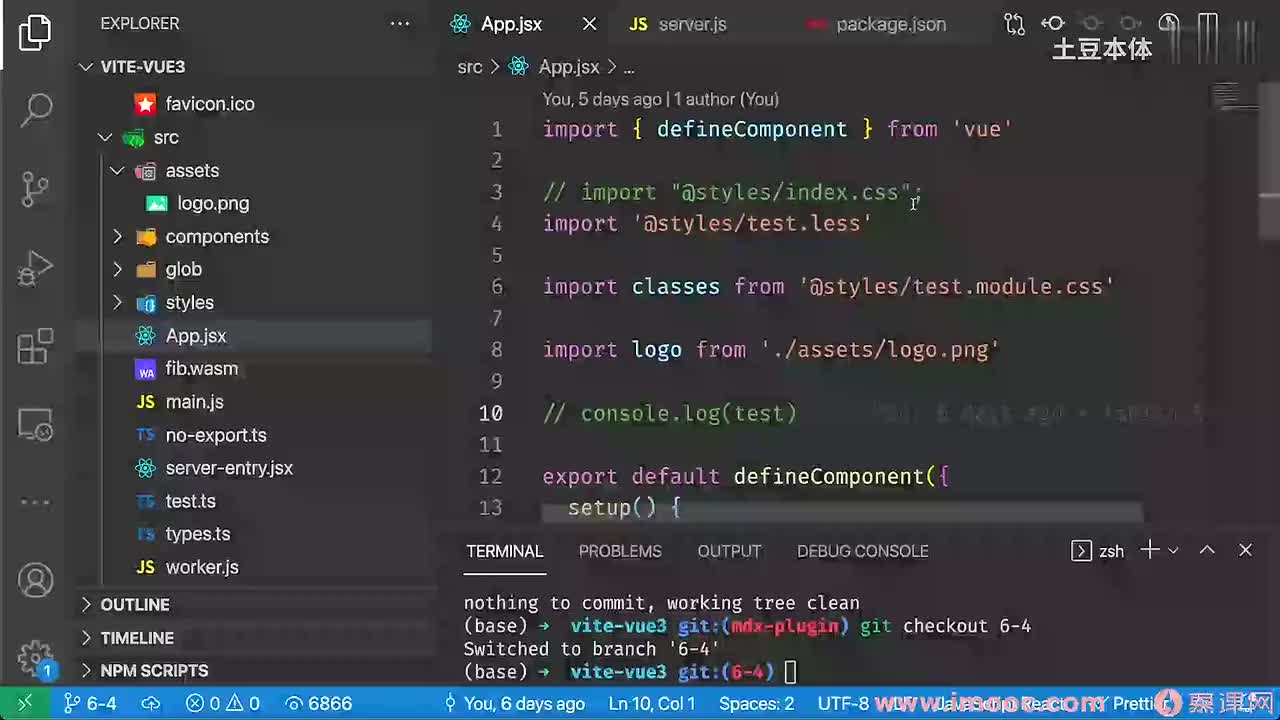This screenshot has height=720, width=1280.
Task: Click the remote window icon in status bar
Action: click(25, 704)
